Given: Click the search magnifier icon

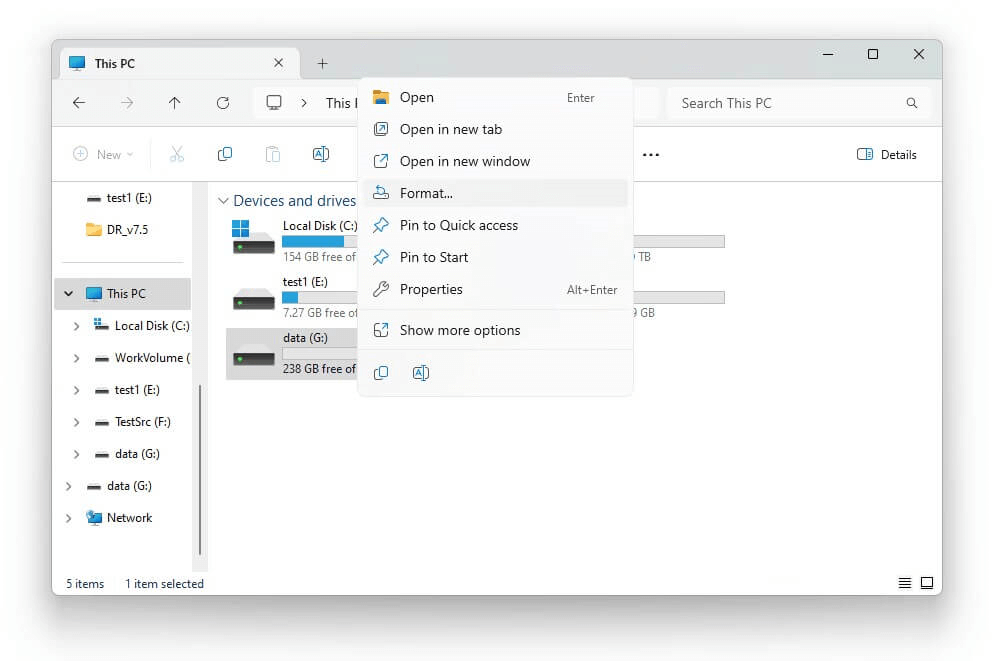Looking at the screenshot, I should (911, 103).
